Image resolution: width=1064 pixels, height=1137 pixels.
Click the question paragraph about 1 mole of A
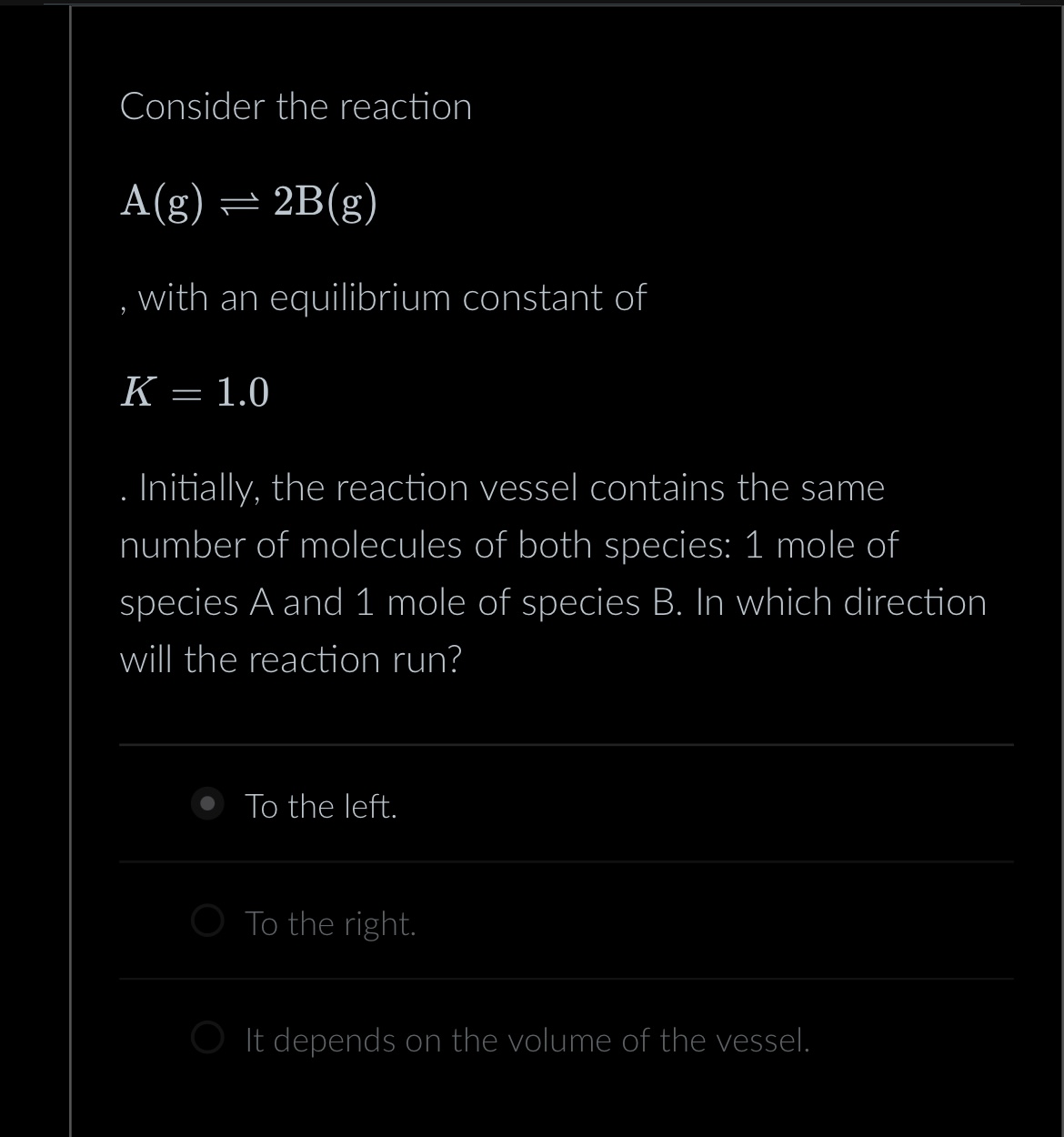pyautogui.click(x=553, y=573)
